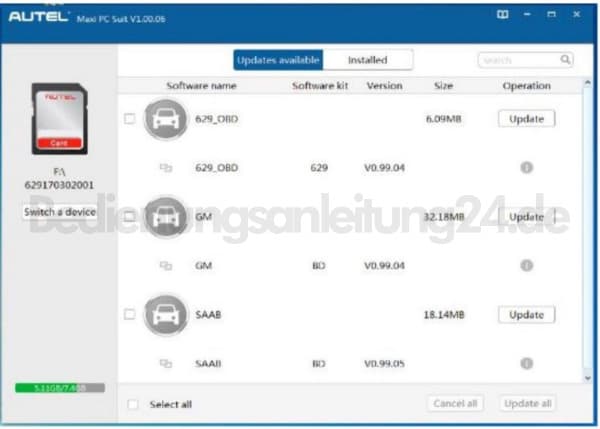Switch to Updates available tab
Viewport: 600px width, 429px height.
tap(278, 60)
